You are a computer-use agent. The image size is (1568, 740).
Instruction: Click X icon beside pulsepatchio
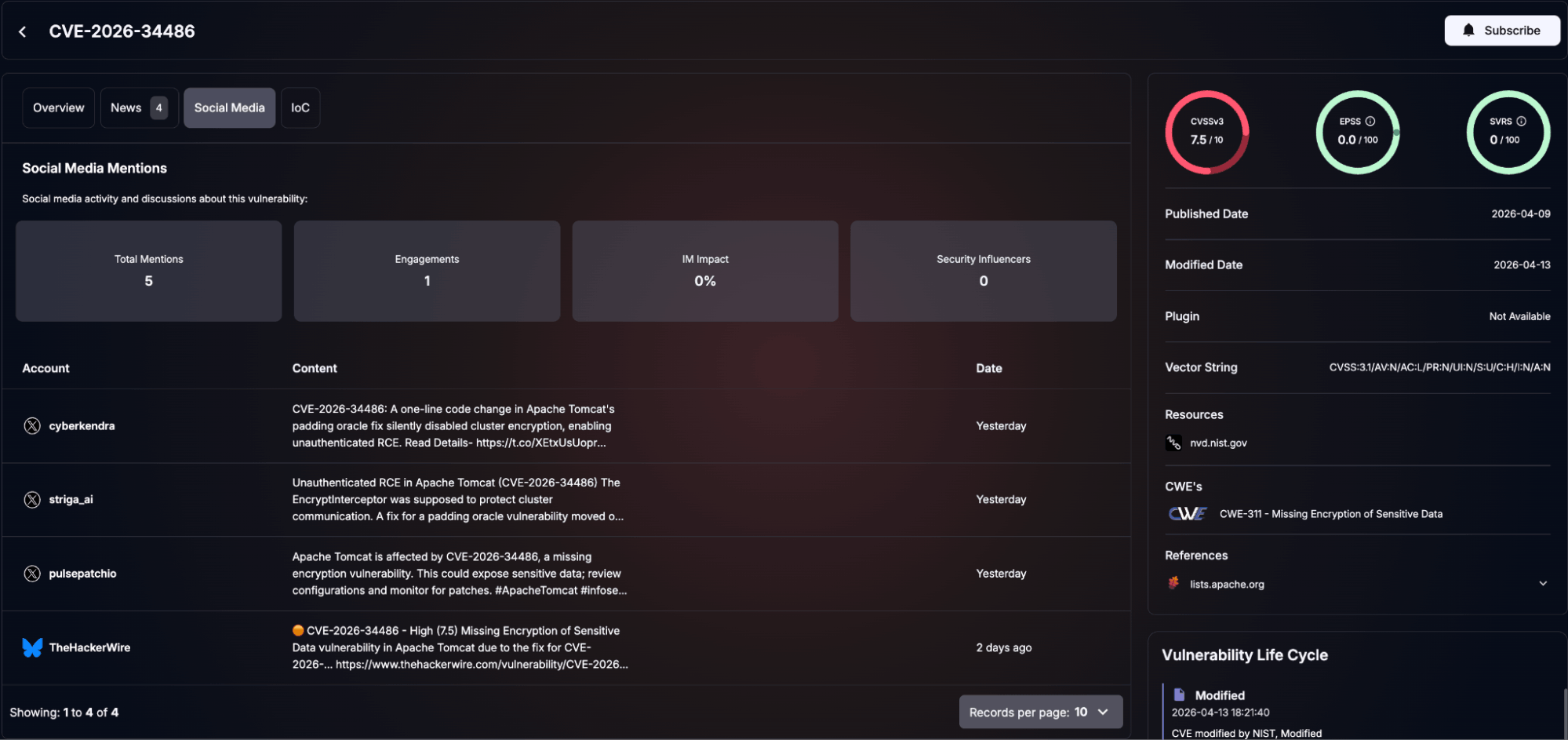pos(32,574)
